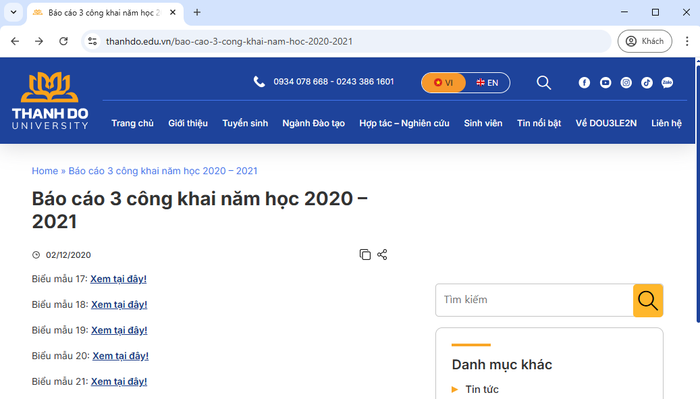Open the Chrome three-dot menu
700x399 pixels.
coord(687,41)
